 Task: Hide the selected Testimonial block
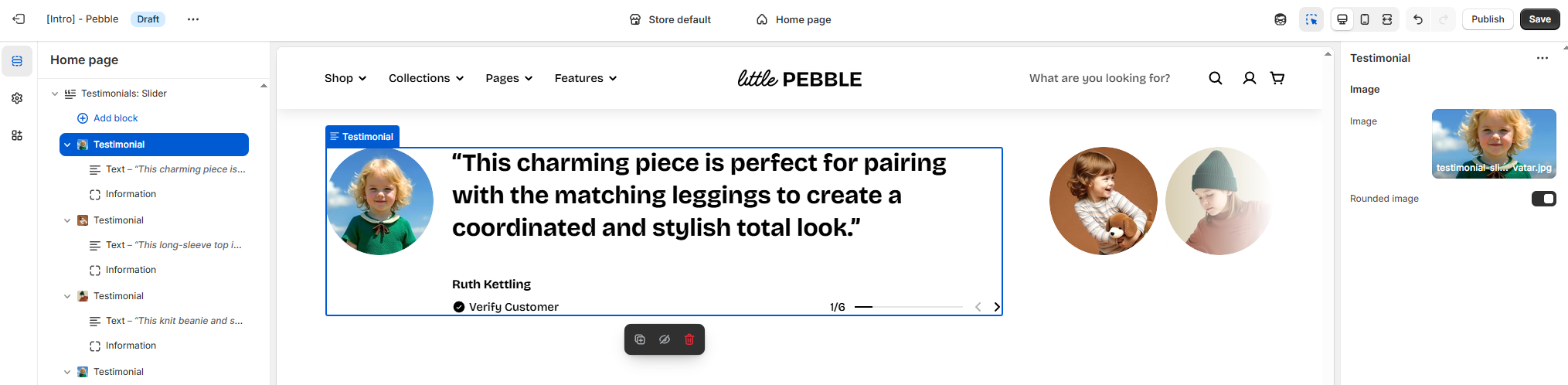click(x=665, y=339)
